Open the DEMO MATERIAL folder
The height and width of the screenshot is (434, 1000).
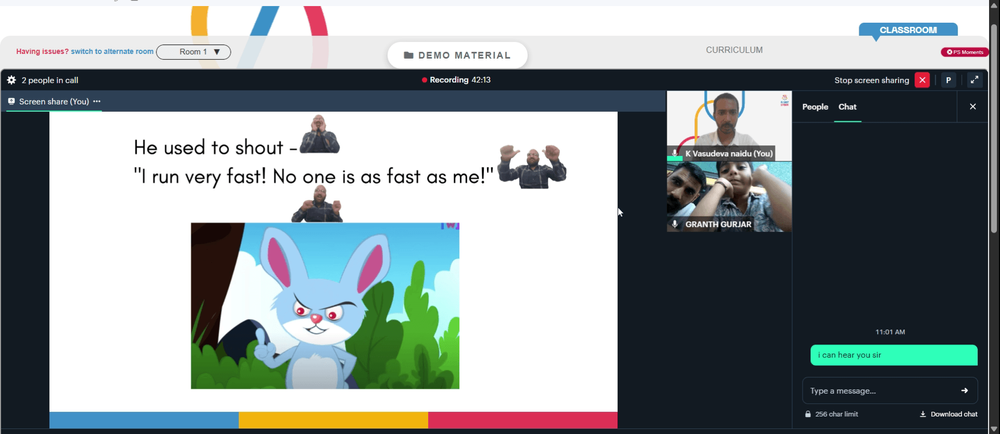(x=457, y=55)
